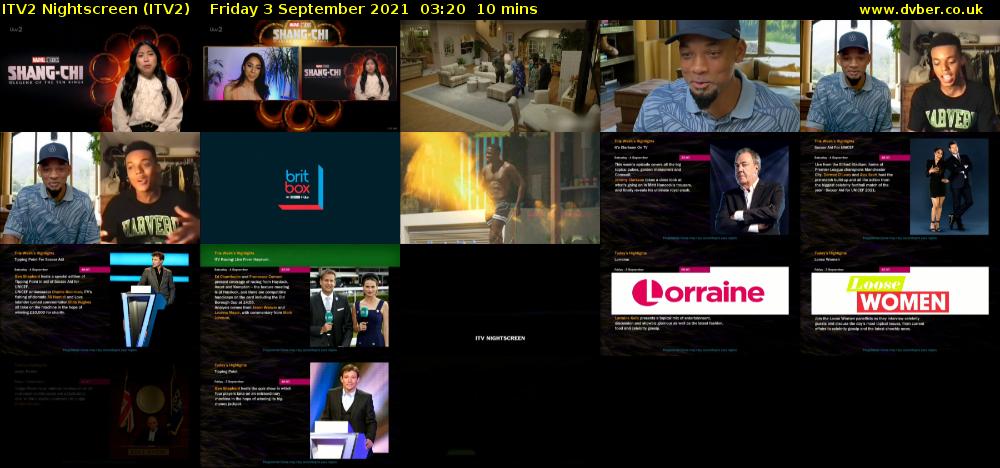
Task: Open the Shang-Chi single presenter thumbnail
Action: pos(100,76)
